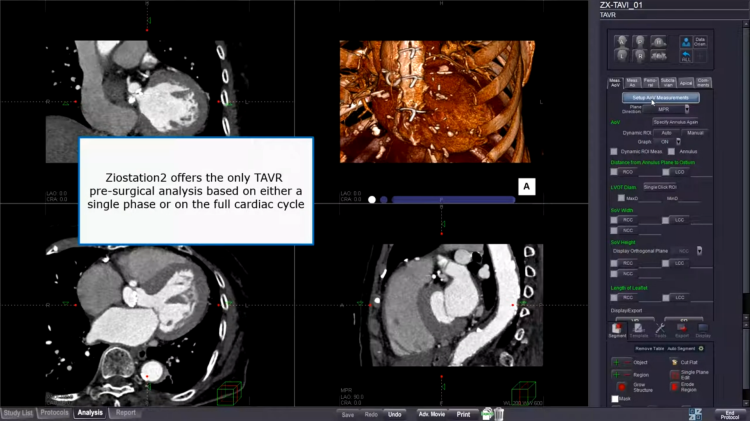Switch to the Subclavian tab
The width and height of the screenshot is (750, 421).
coord(668,83)
